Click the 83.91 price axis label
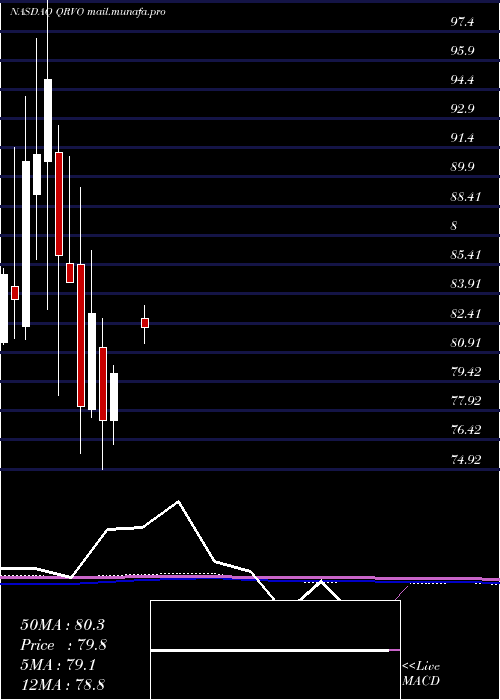This screenshot has width=500, height=700. [x=465, y=284]
